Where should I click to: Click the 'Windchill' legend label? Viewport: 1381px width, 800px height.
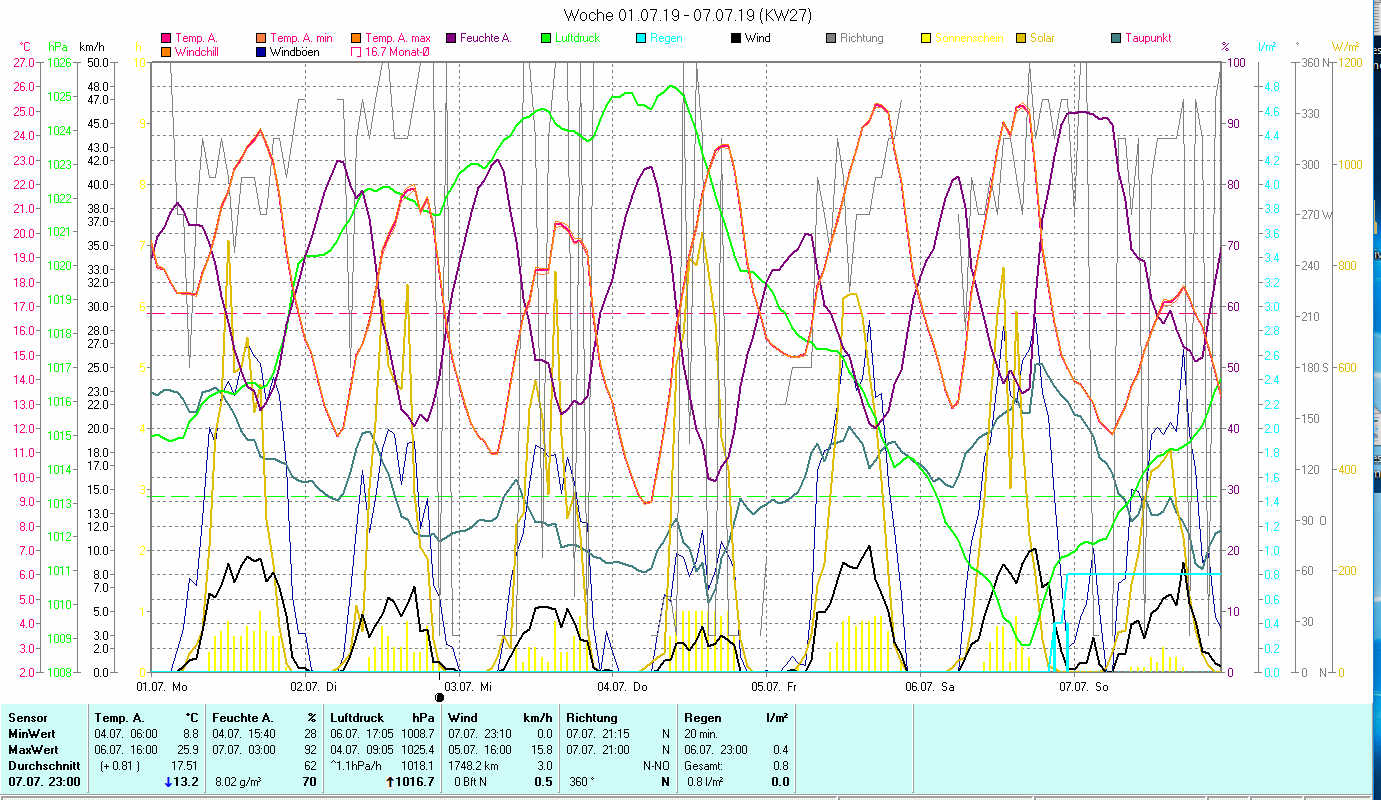198,52
